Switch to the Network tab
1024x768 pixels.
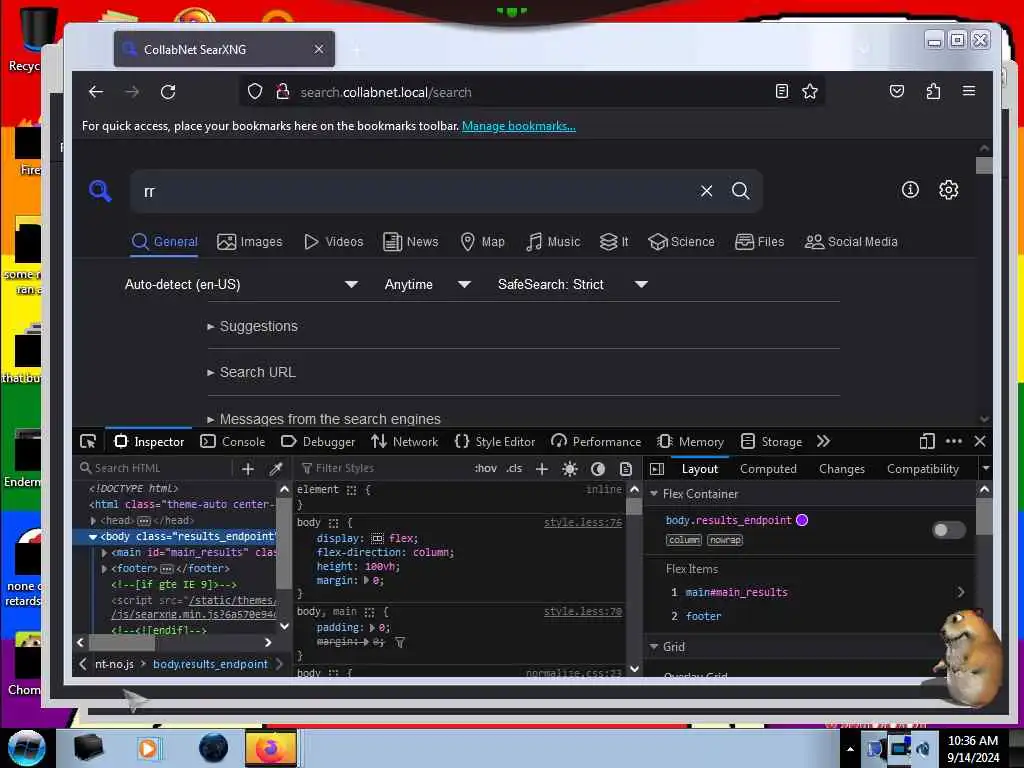(x=405, y=441)
